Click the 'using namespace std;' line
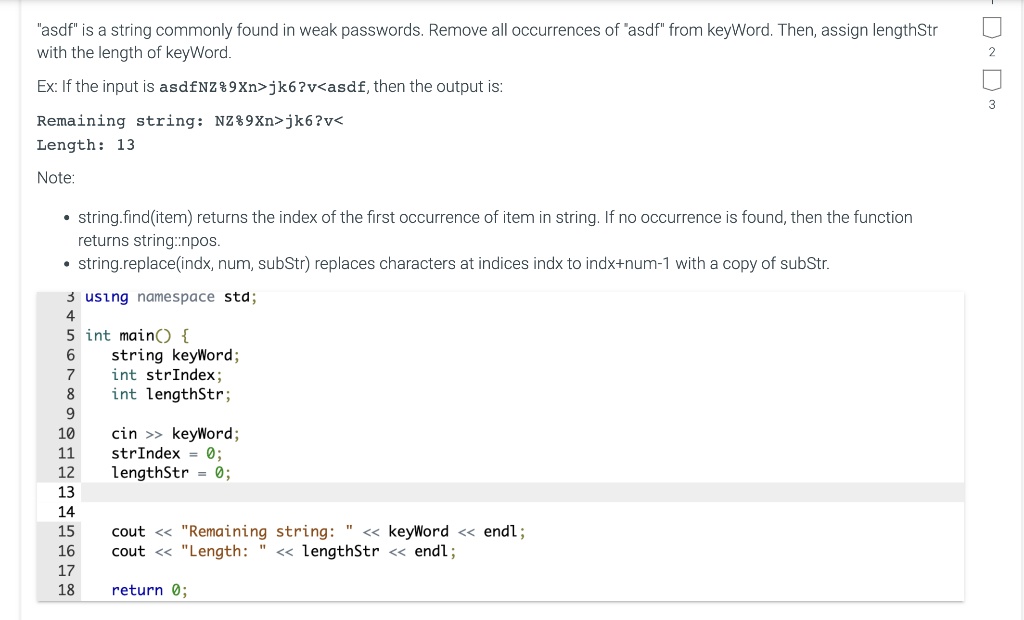1024x620 pixels. (x=171, y=297)
